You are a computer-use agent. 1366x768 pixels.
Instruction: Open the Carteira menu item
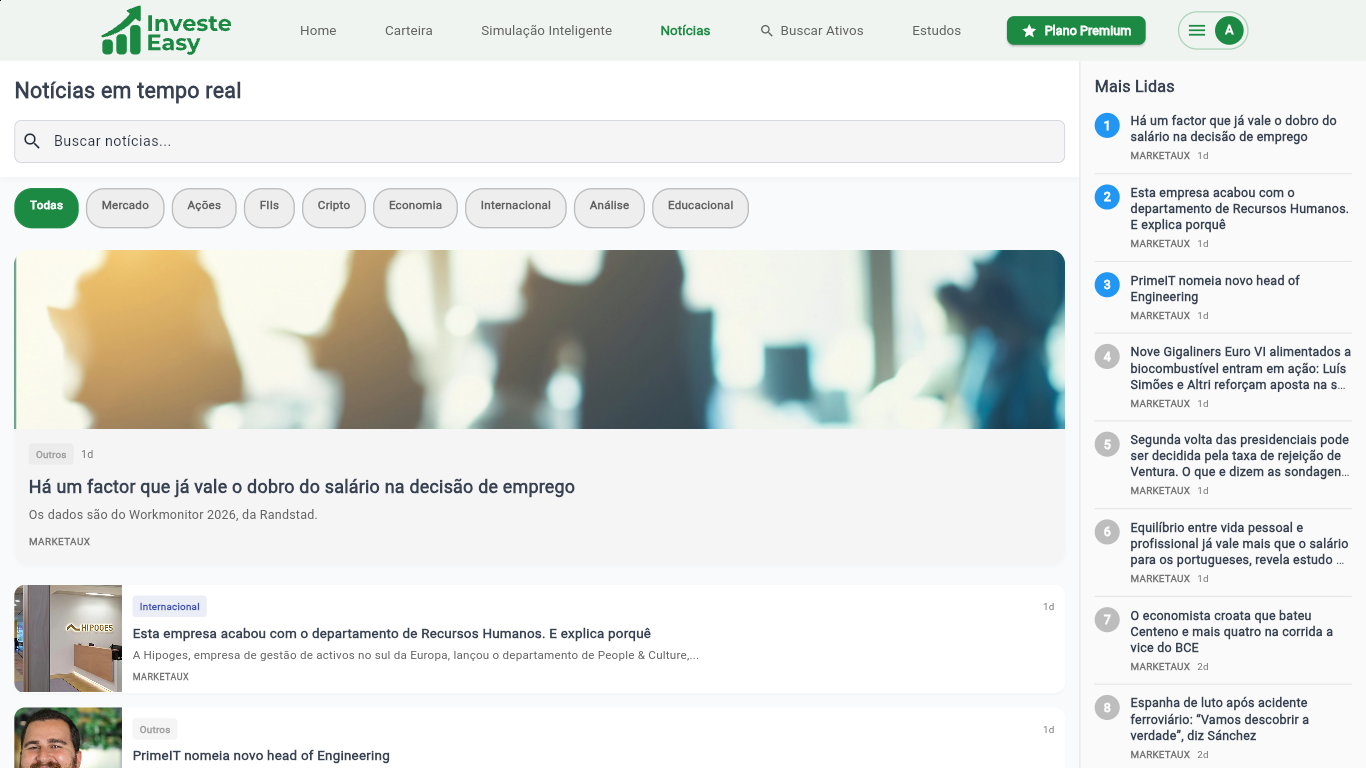tap(409, 31)
